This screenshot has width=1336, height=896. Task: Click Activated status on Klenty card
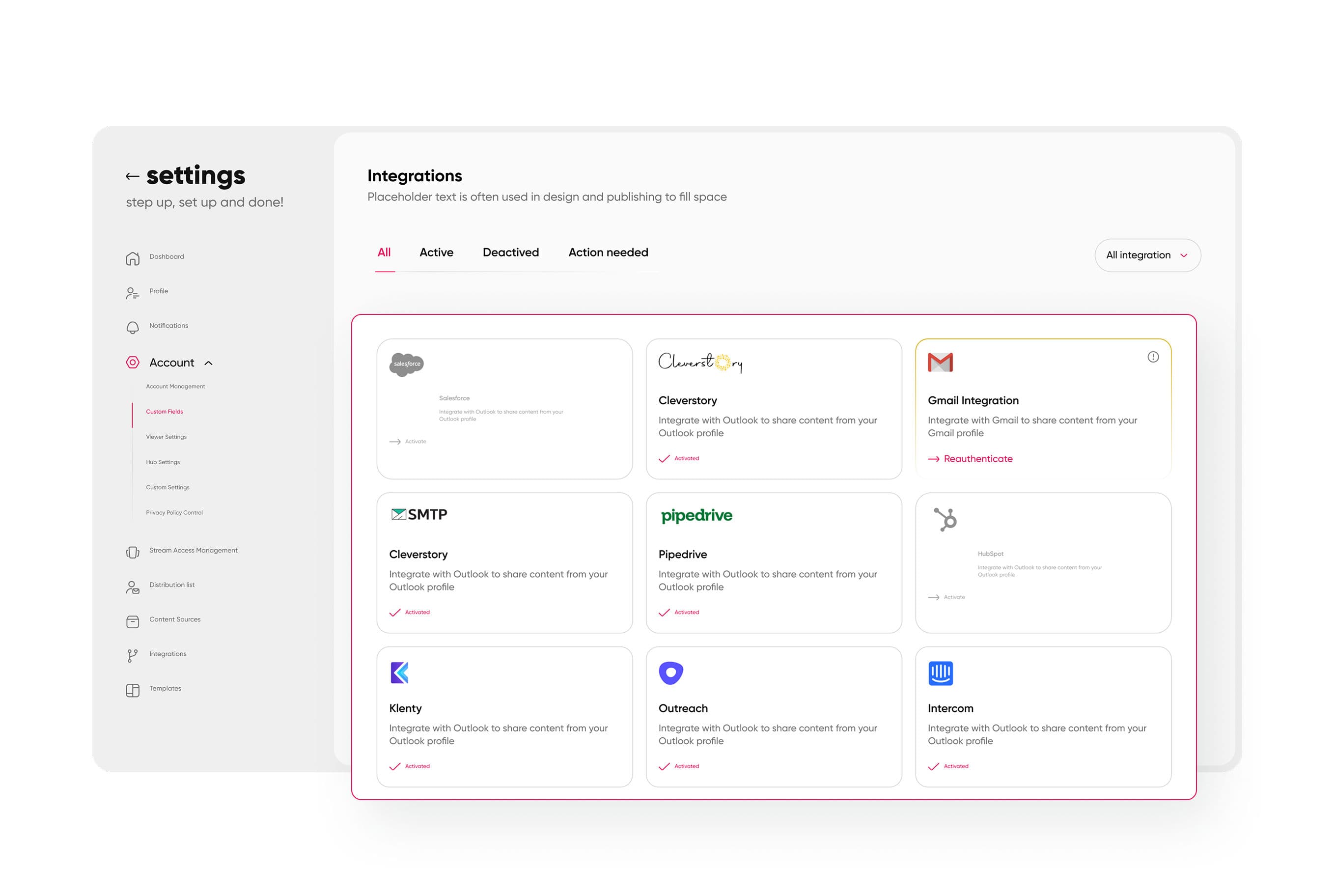(x=410, y=766)
